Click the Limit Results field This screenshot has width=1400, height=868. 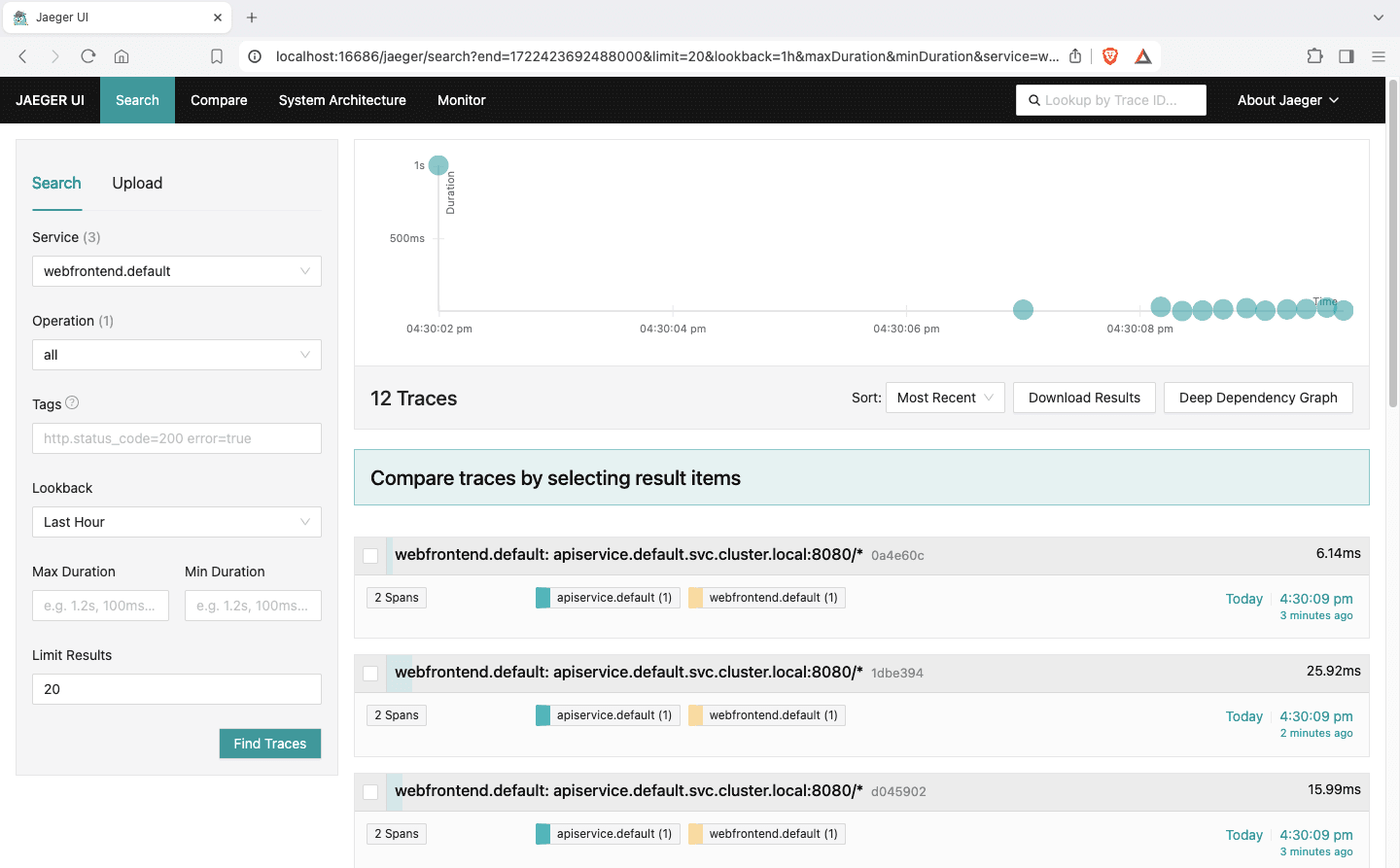point(177,689)
